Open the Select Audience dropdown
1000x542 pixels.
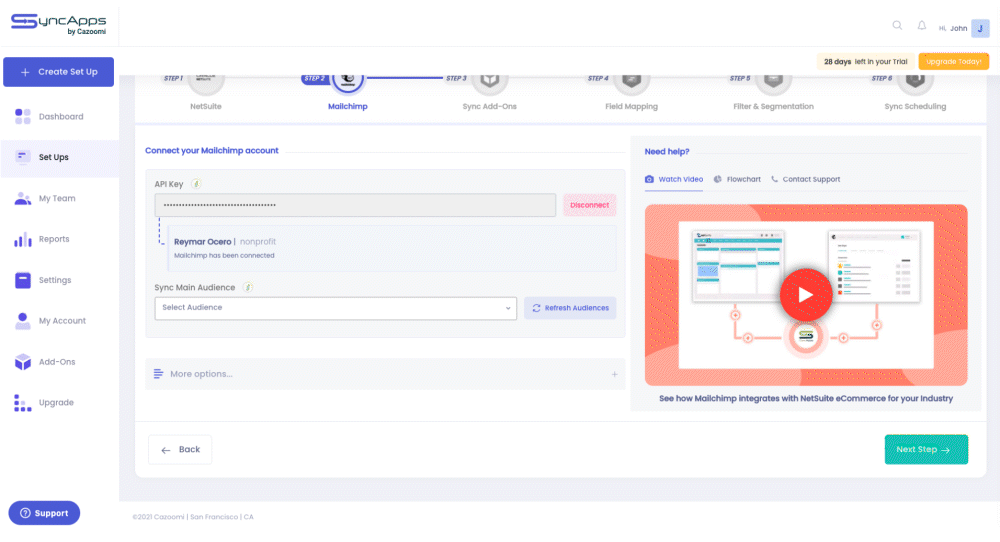coord(335,308)
